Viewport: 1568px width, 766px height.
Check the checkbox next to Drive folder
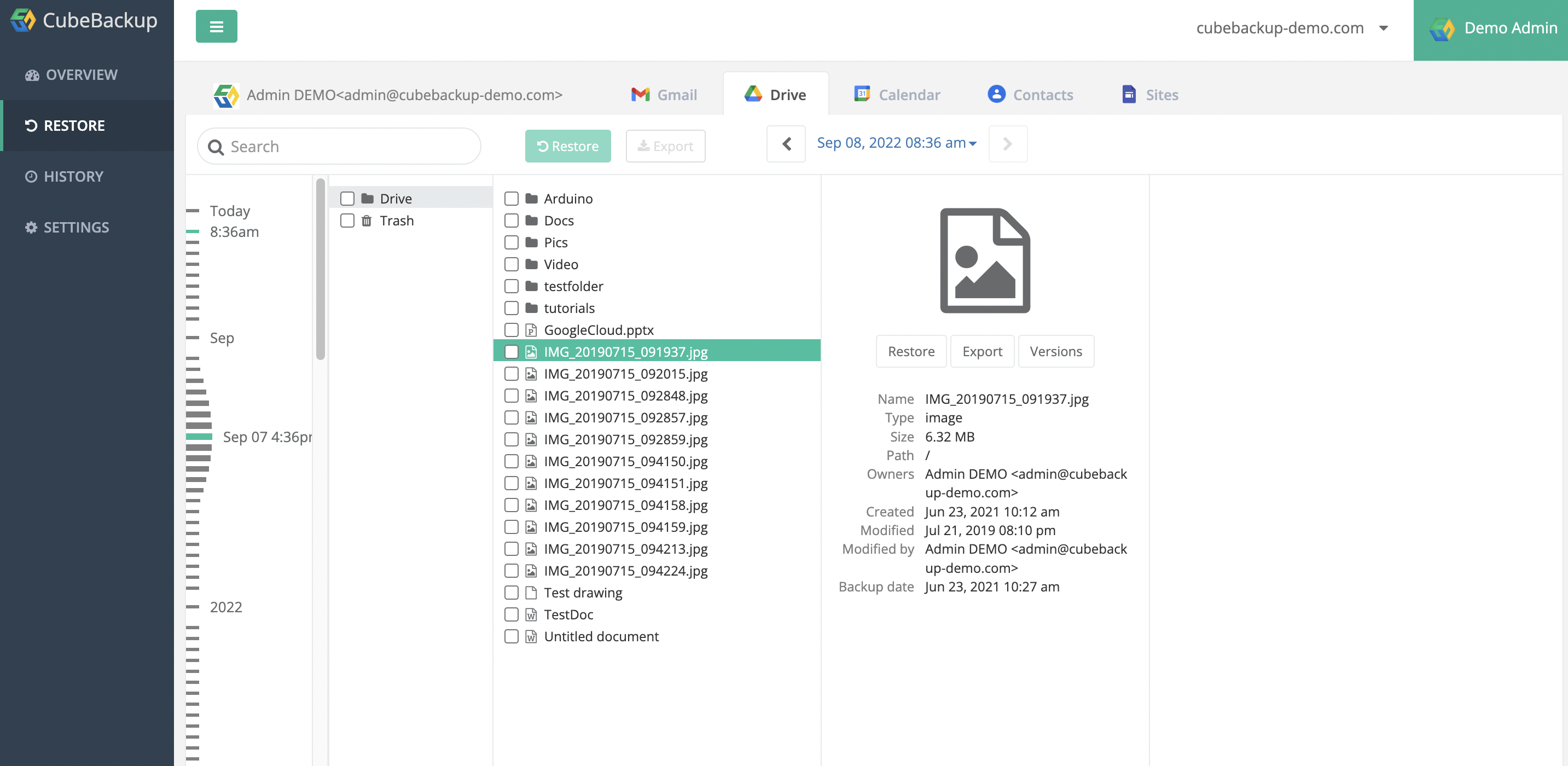347,198
